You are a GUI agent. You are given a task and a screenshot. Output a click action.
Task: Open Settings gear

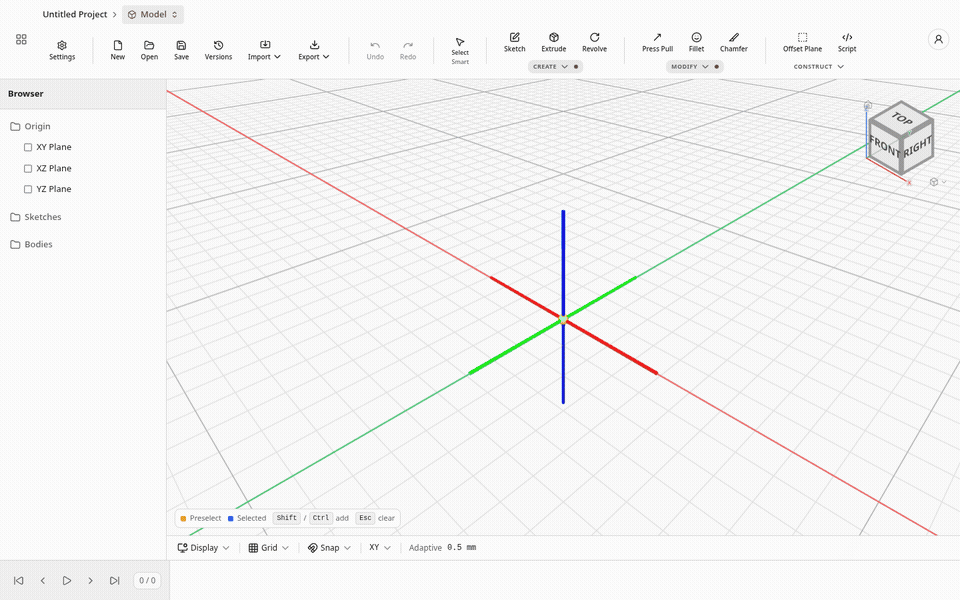point(62,50)
